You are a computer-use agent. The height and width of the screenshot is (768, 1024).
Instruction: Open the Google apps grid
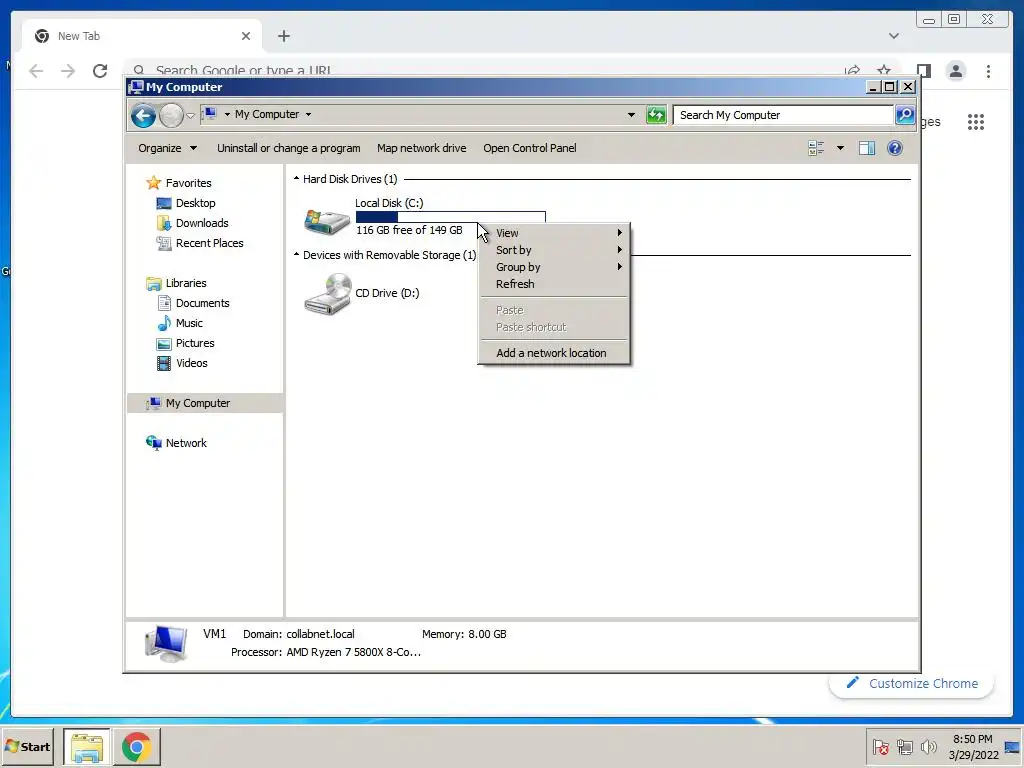[976, 122]
